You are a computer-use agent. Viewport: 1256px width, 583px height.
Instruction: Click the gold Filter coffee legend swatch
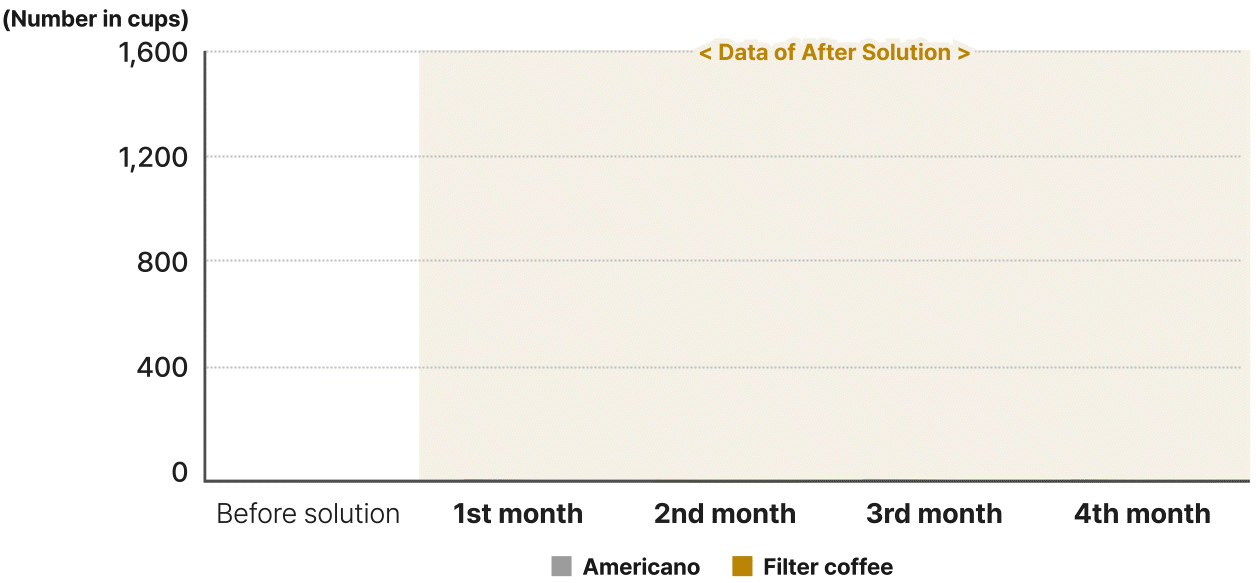pyautogui.click(x=742, y=567)
